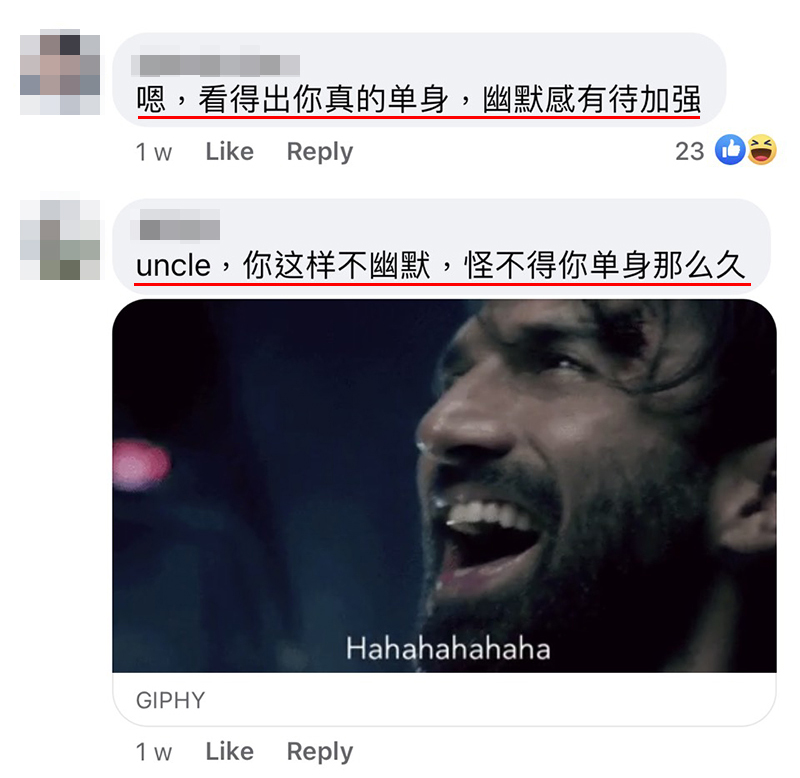Click the blue thumbs-up reaction icon
Screen dimensions: 800x778
point(730,149)
